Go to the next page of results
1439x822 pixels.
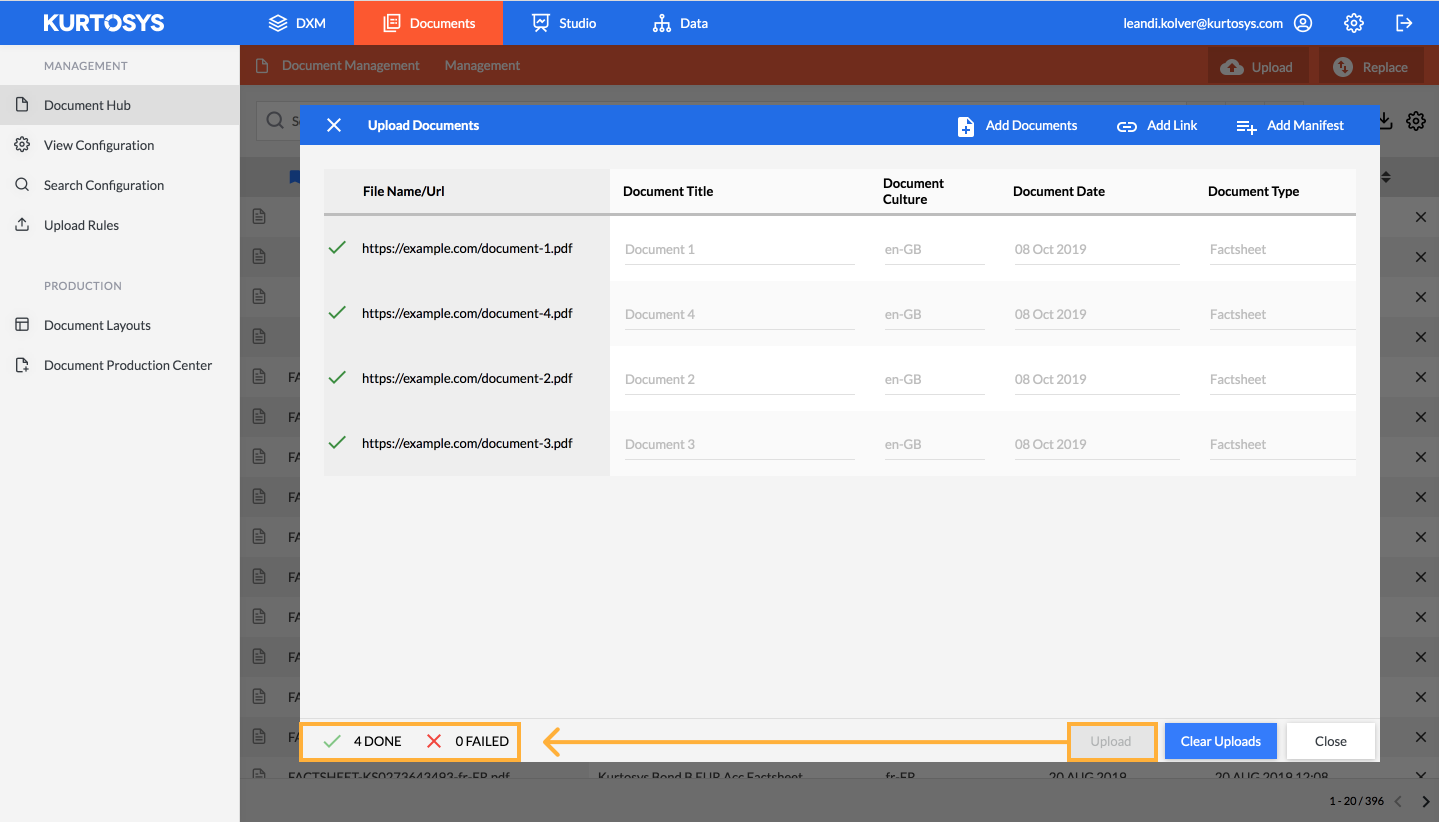tap(1426, 802)
